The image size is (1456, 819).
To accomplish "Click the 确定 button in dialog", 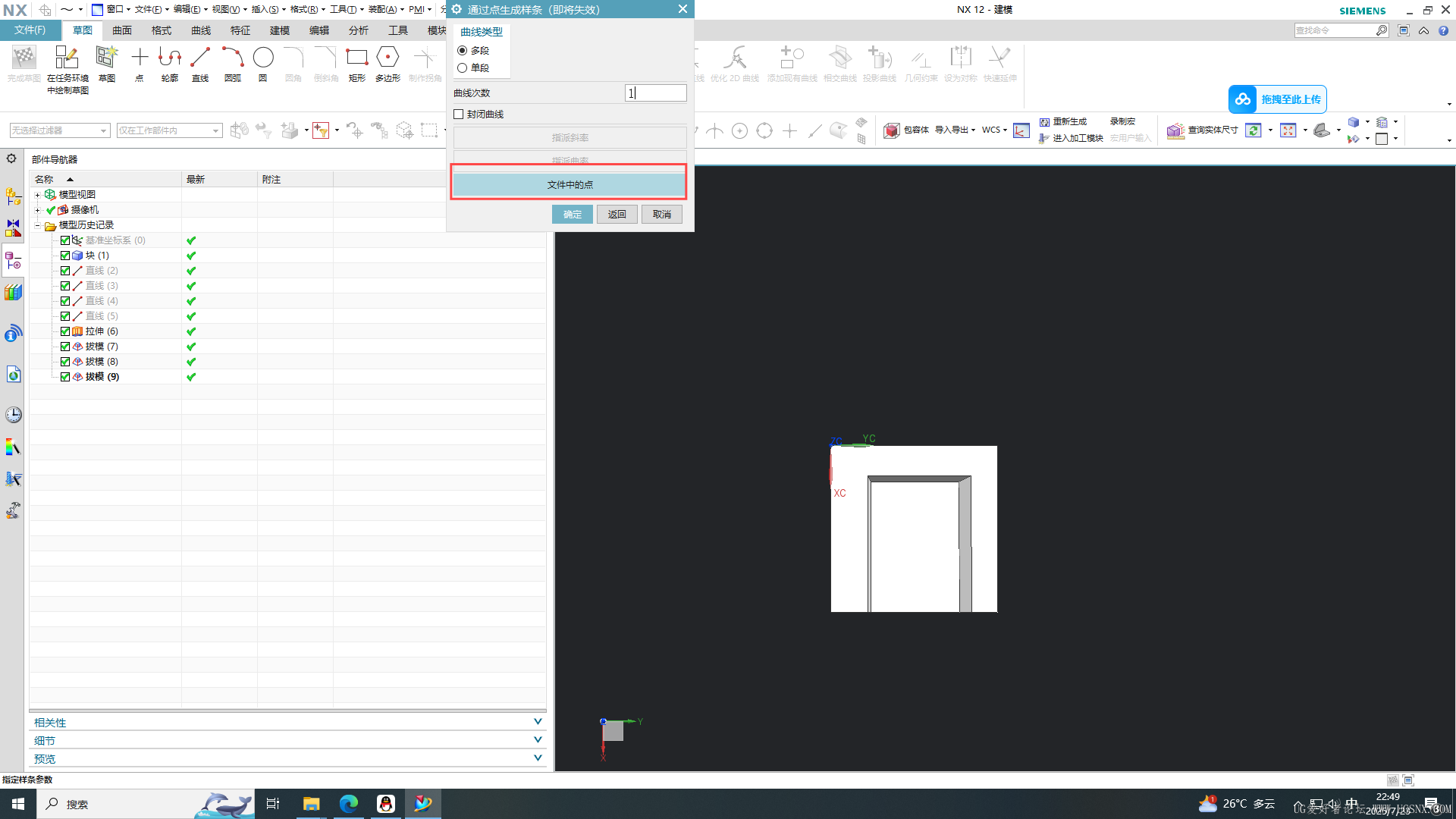I will pos(573,215).
